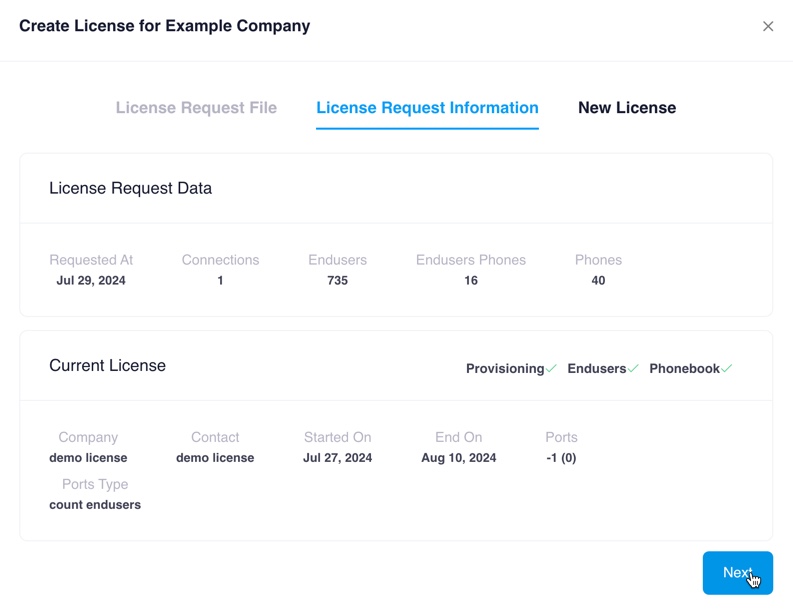
Task: Click the Phones value 40
Action: pos(598,281)
